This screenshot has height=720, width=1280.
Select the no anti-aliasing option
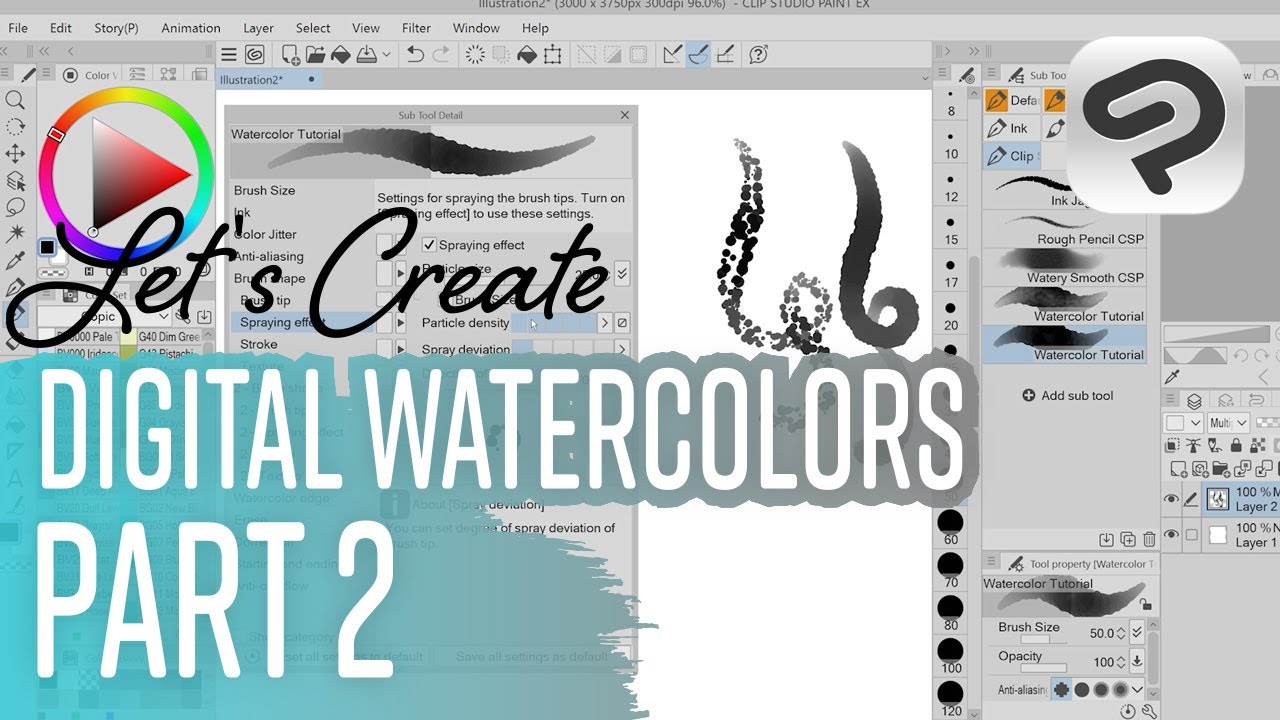coord(1061,689)
